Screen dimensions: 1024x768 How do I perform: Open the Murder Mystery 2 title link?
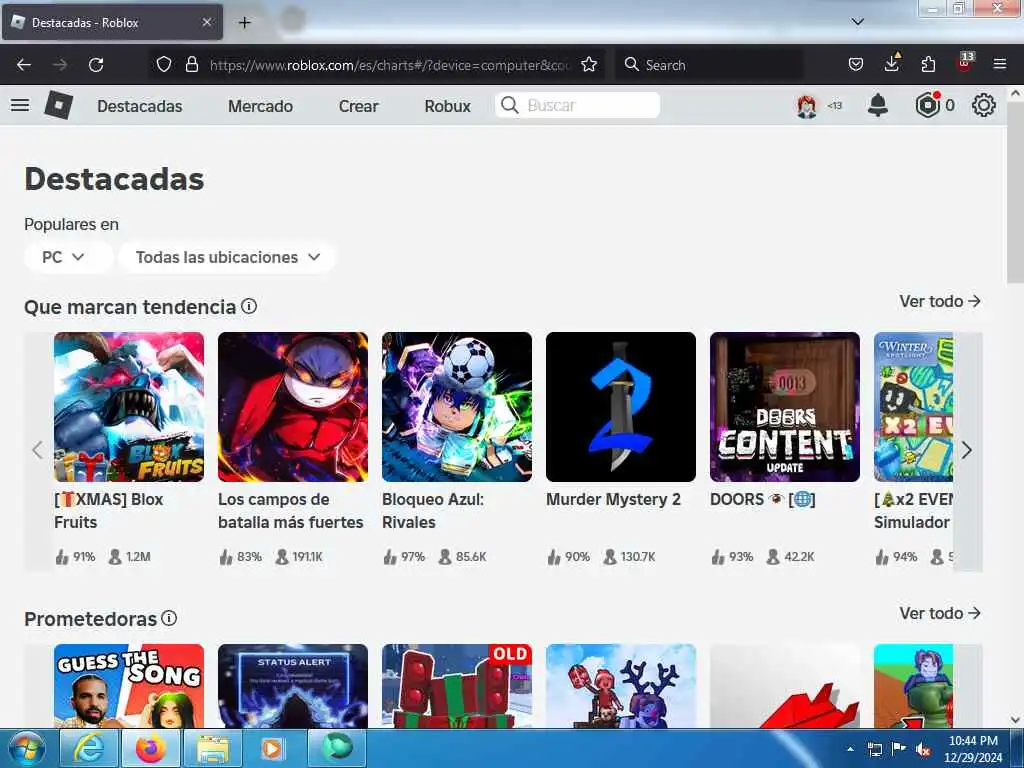(x=613, y=500)
